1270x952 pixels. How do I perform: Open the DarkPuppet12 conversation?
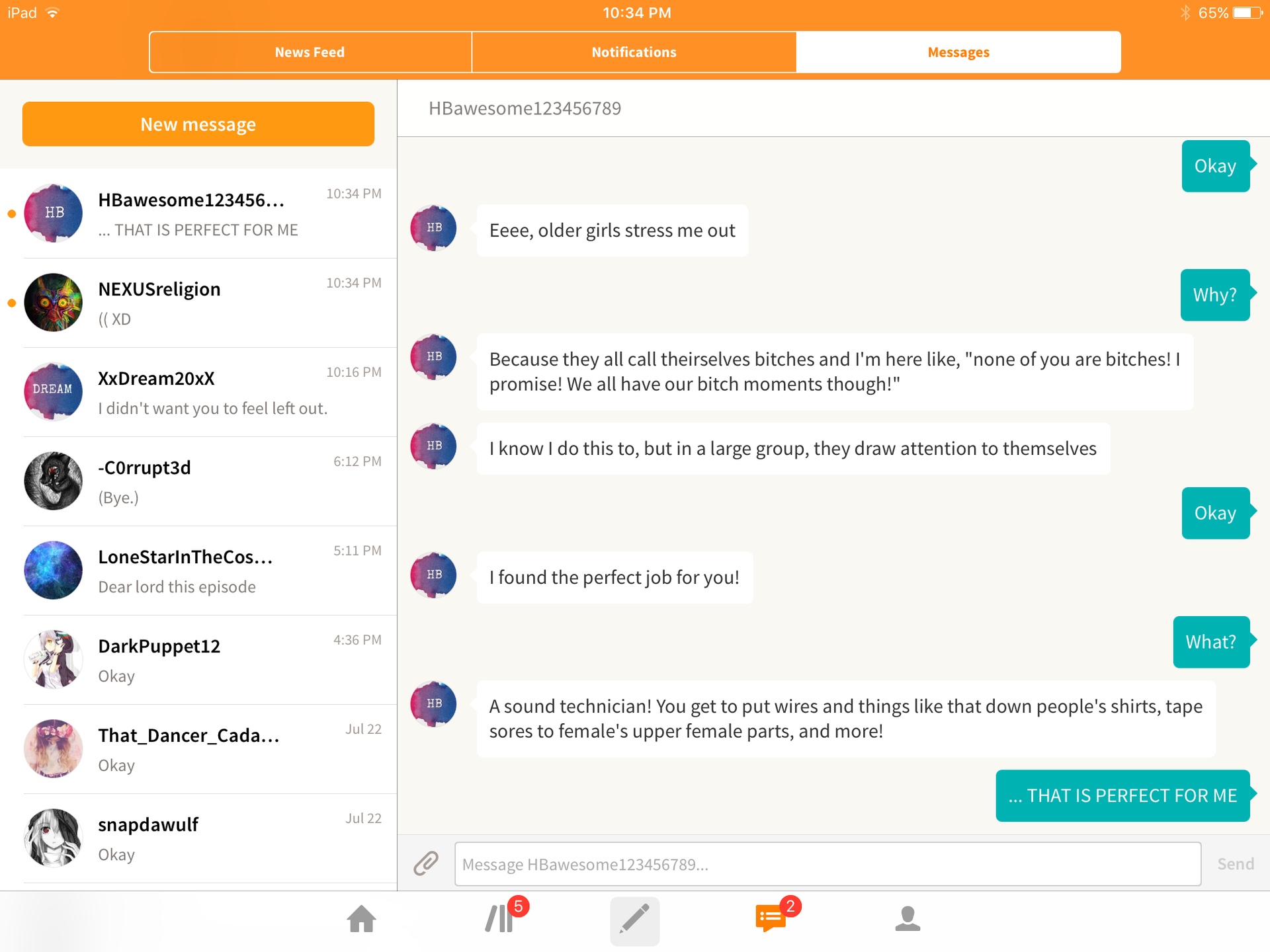click(198, 660)
